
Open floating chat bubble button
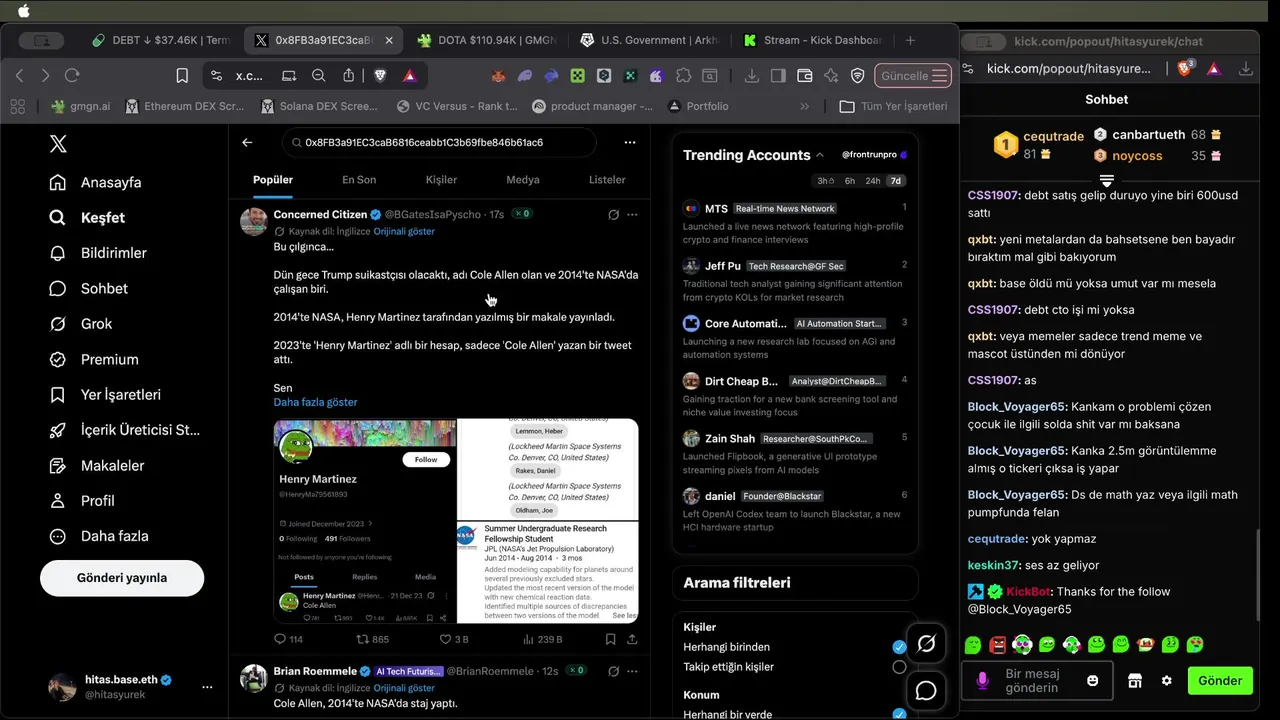(x=926, y=691)
